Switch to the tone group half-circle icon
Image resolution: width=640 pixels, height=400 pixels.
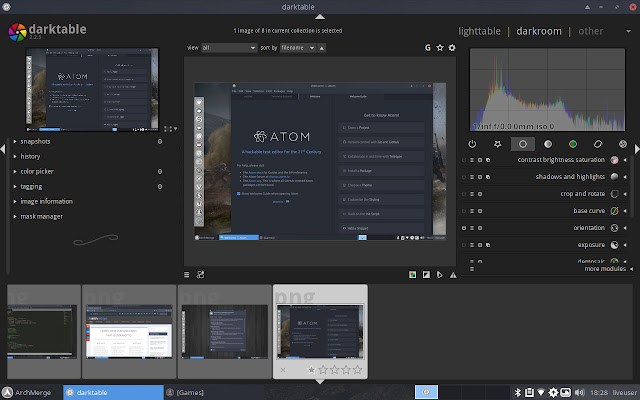click(x=548, y=144)
